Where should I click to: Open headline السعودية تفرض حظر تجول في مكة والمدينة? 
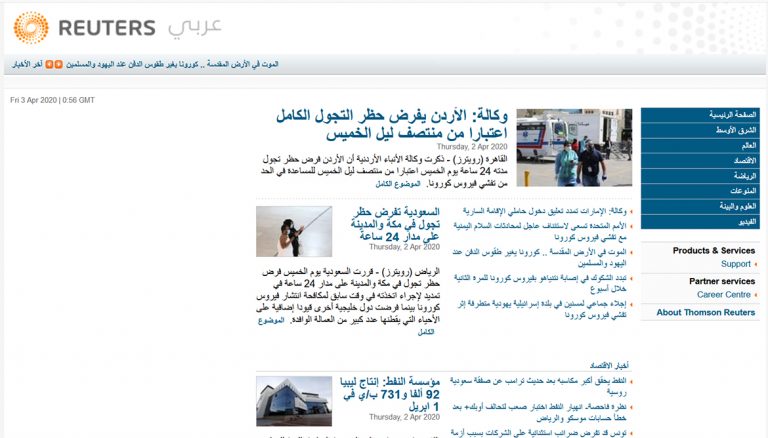tap(395, 224)
